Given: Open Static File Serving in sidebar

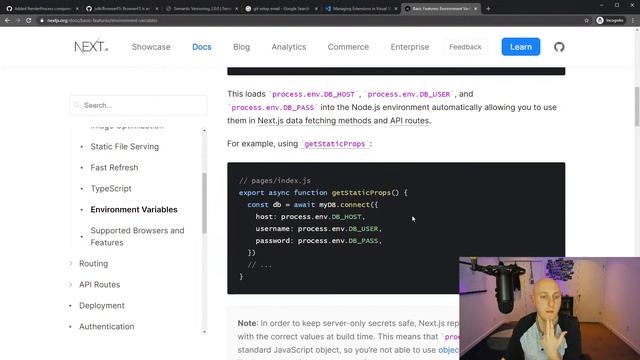Looking at the screenshot, I should point(124,147).
